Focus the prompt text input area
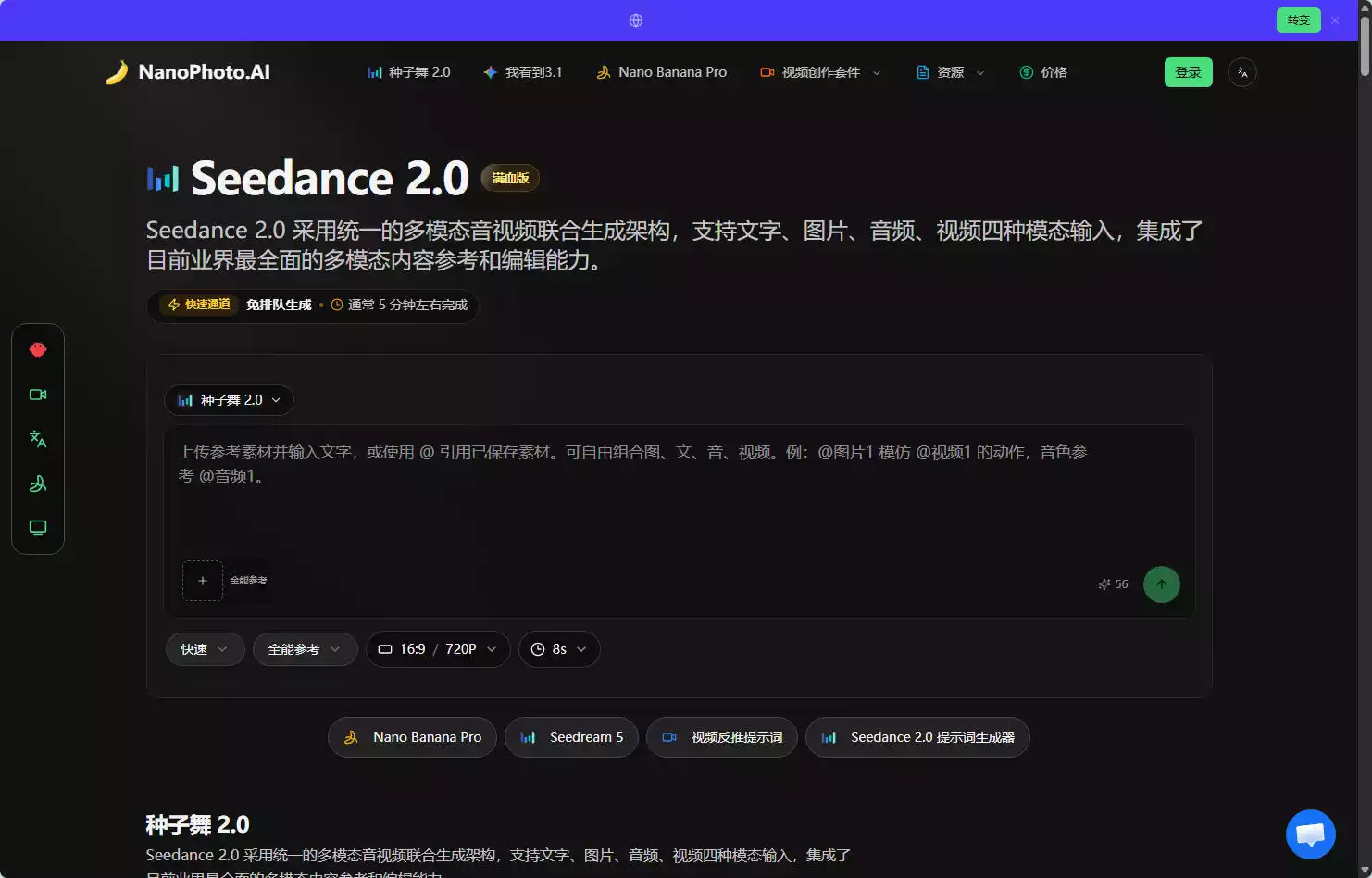The height and width of the screenshot is (878, 1372). pyautogui.click(x=680, y=491)
